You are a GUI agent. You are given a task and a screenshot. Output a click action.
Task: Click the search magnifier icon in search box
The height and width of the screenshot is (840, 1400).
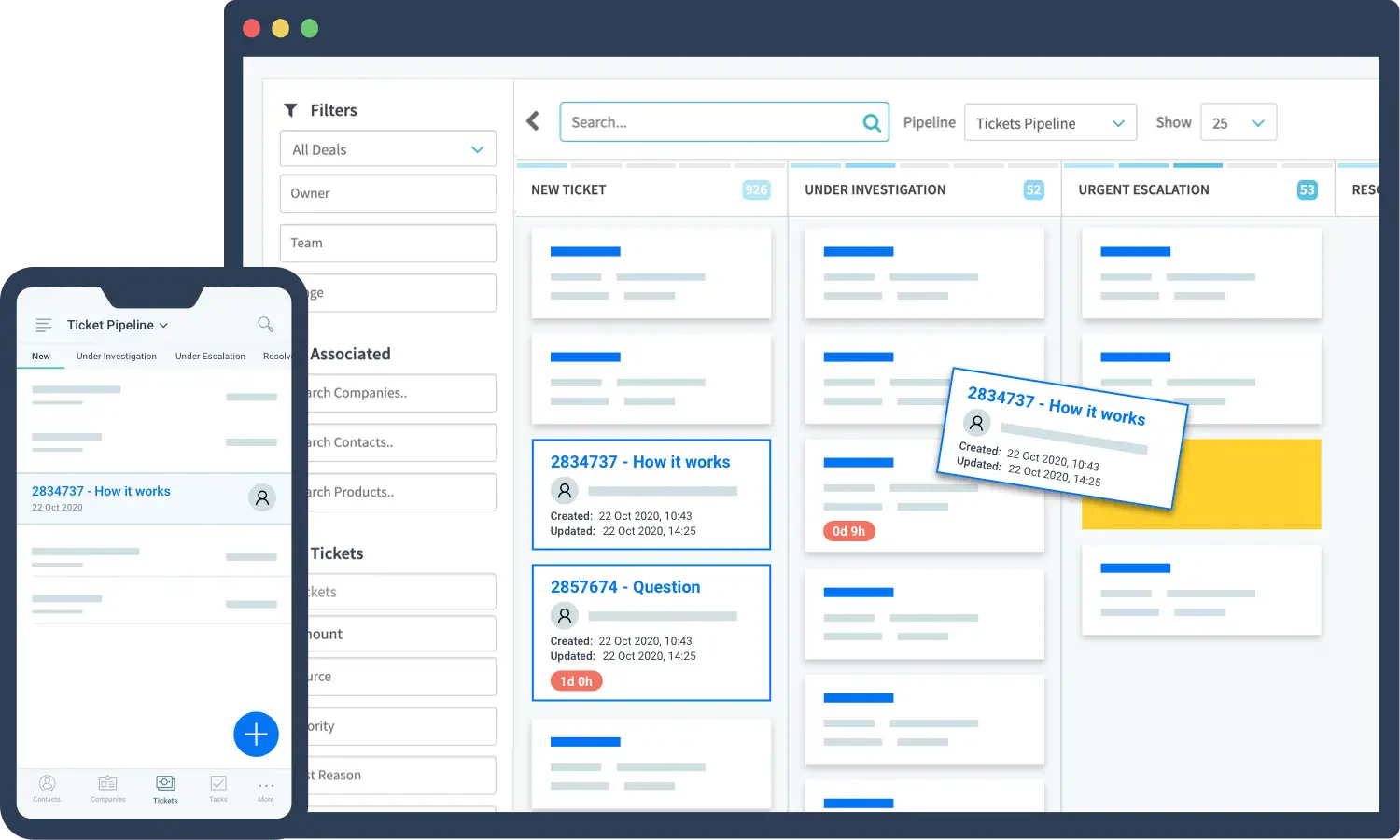pyautogui.click(x=871, y=122)
